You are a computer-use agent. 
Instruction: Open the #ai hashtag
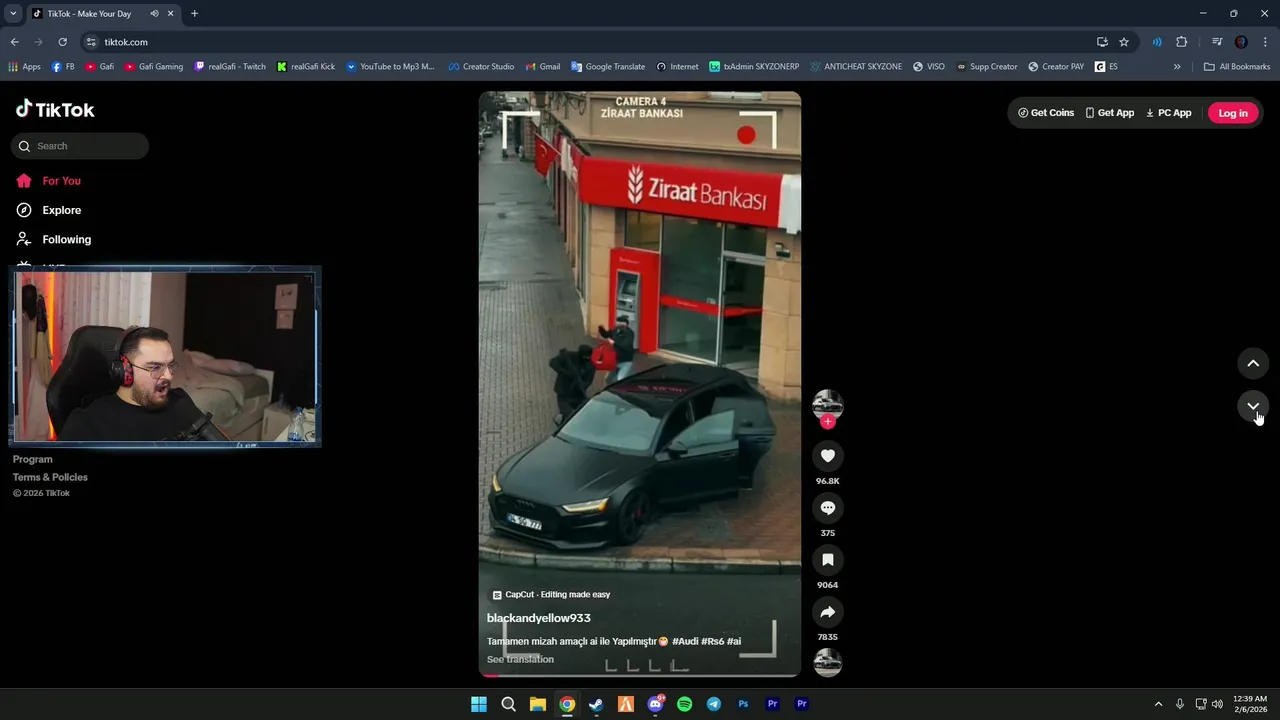click(x=734, y=641)
